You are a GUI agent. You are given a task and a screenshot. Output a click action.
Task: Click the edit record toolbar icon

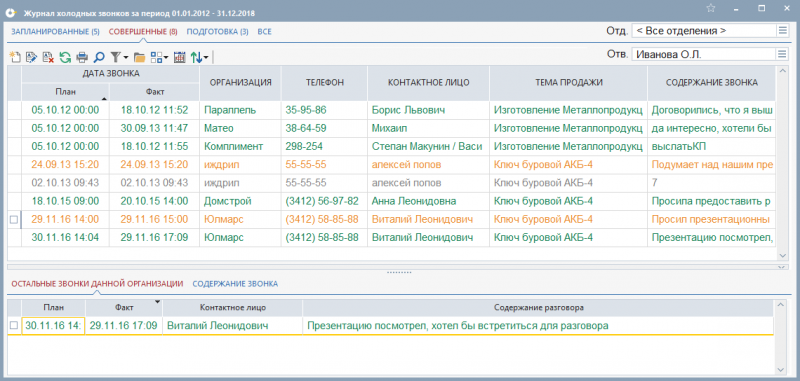pos(32,58)
